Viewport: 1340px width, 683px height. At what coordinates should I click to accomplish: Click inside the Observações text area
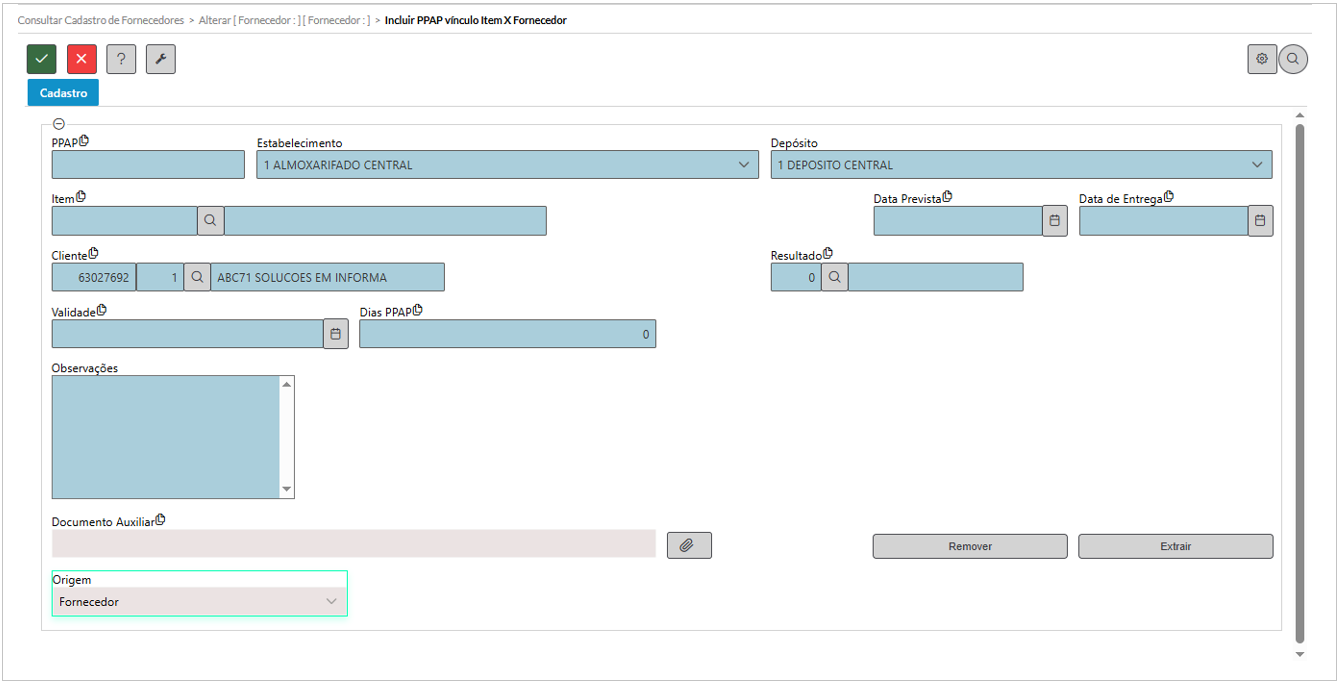166,436
